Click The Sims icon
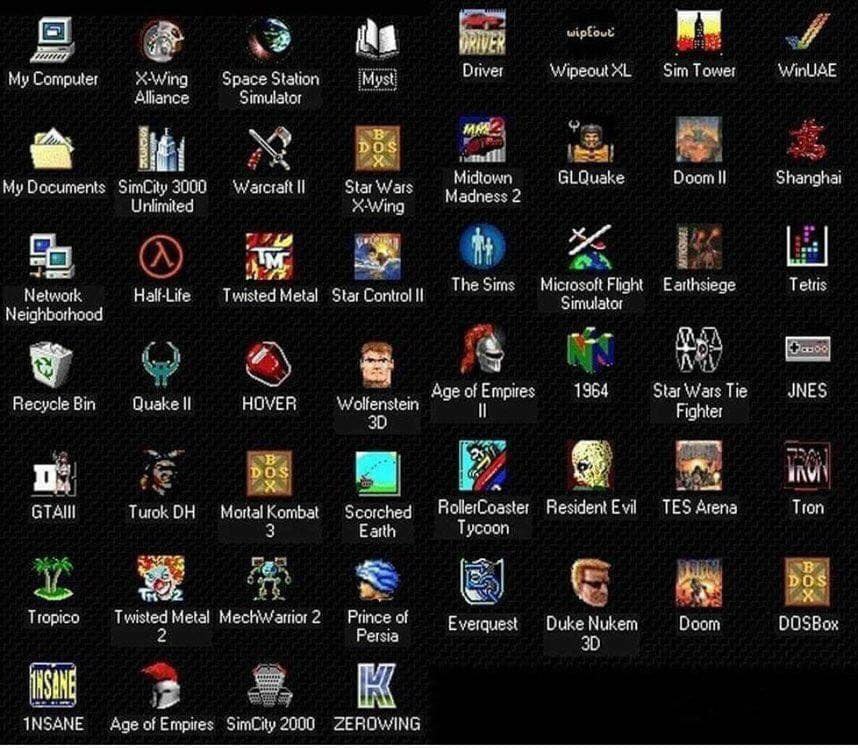 [482, 246]
